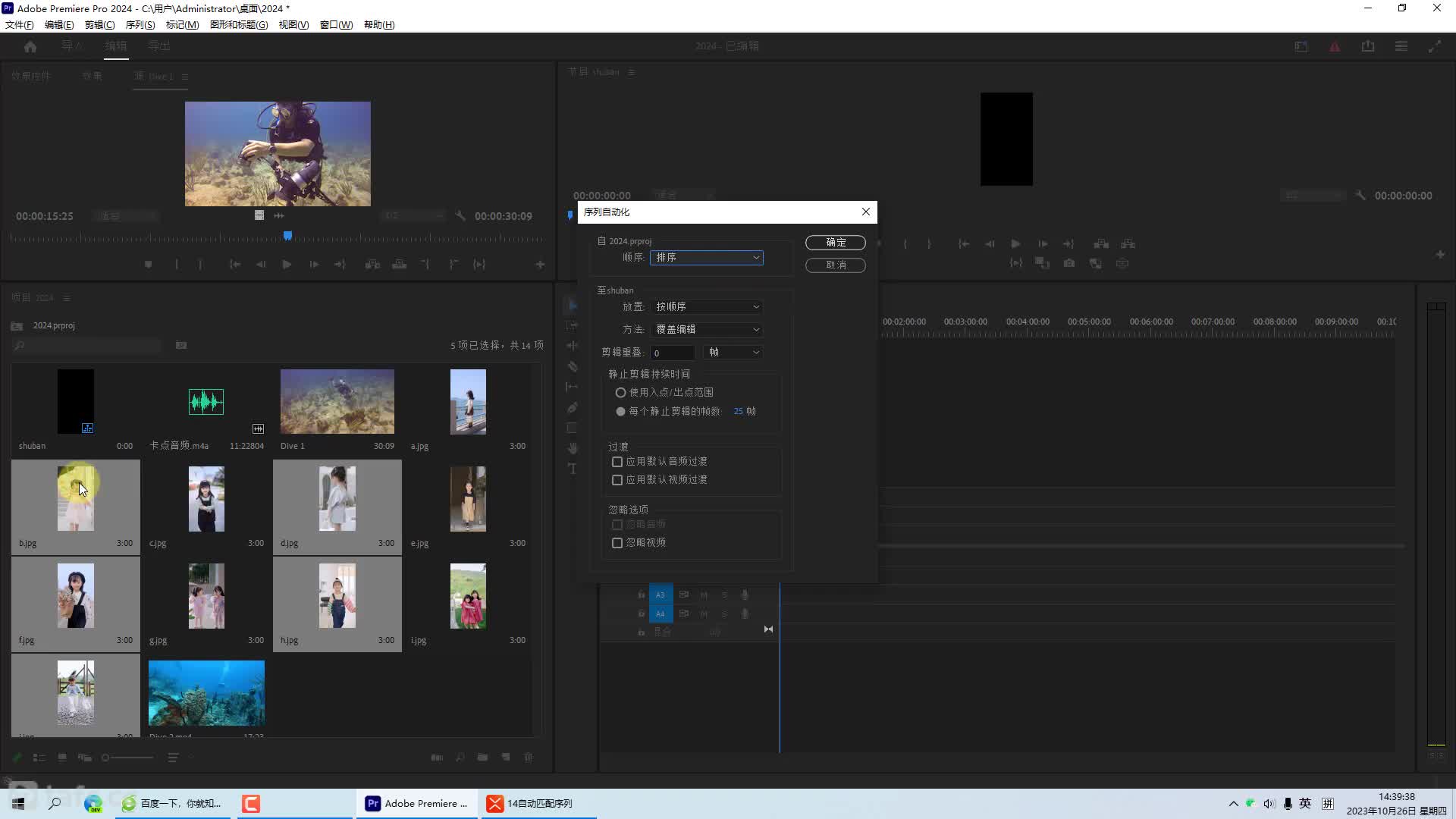Open the 顺序 dropdown showing 排序
Image resolution: width=1456 pixels, height=819 pixels.
click(x=706, y=257)
